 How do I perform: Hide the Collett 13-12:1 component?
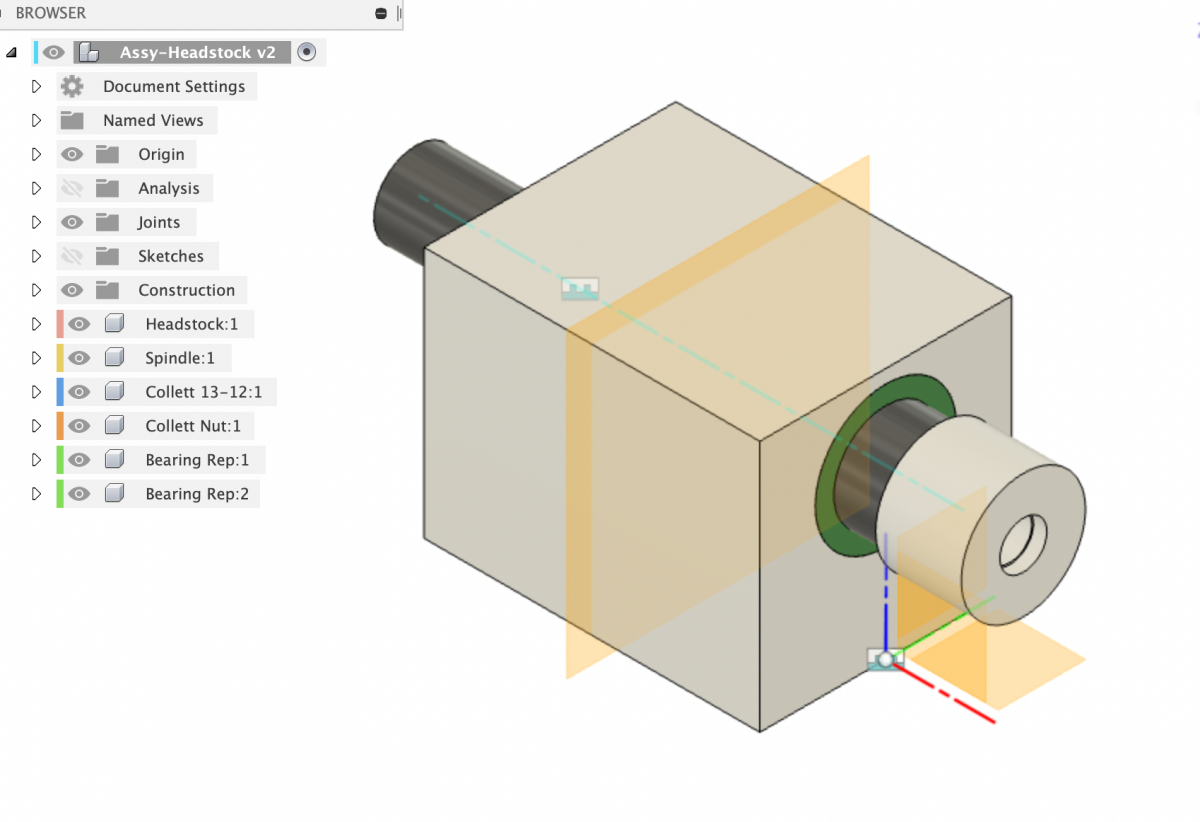click(79, 392)
